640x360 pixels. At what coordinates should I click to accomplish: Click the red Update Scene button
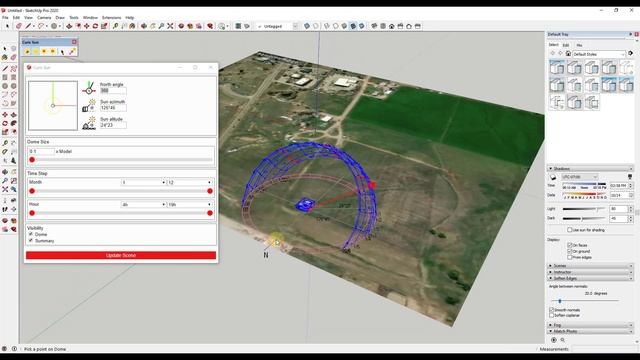[121, 255]
